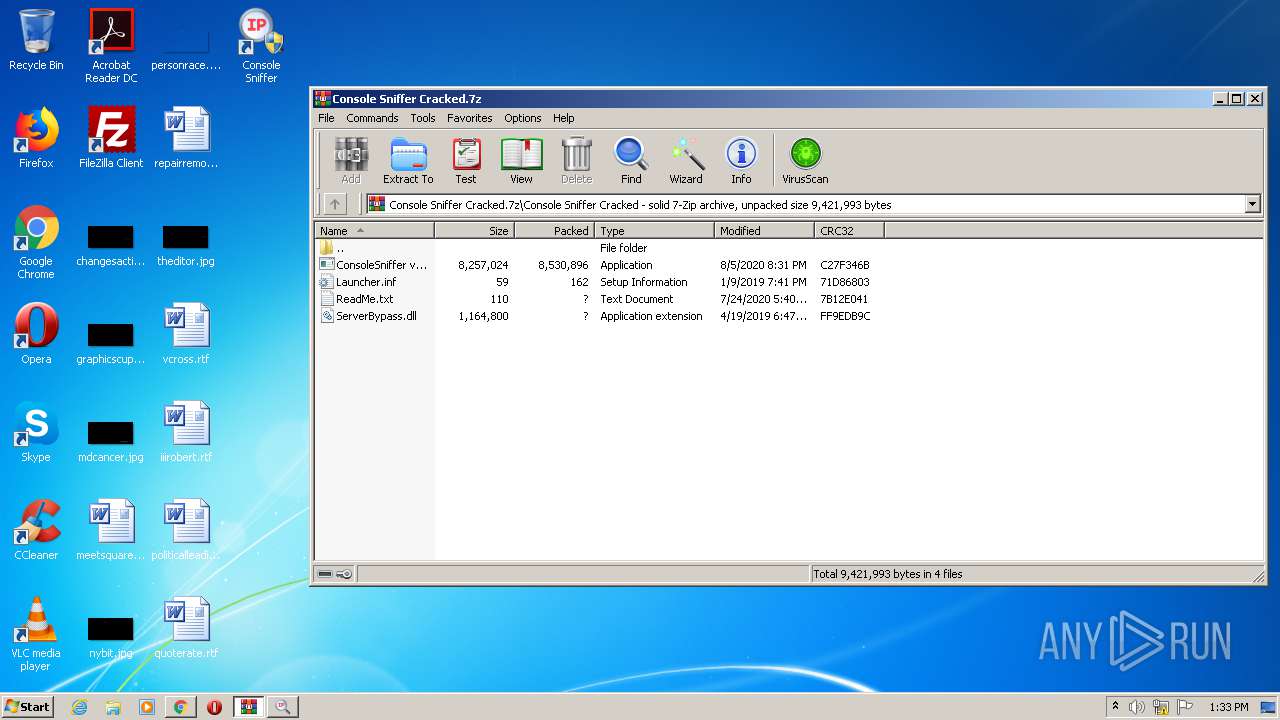Viewport: 1280px width, 720px height.
Task: Click the archive path address field
Action: [x=805, y=204]
